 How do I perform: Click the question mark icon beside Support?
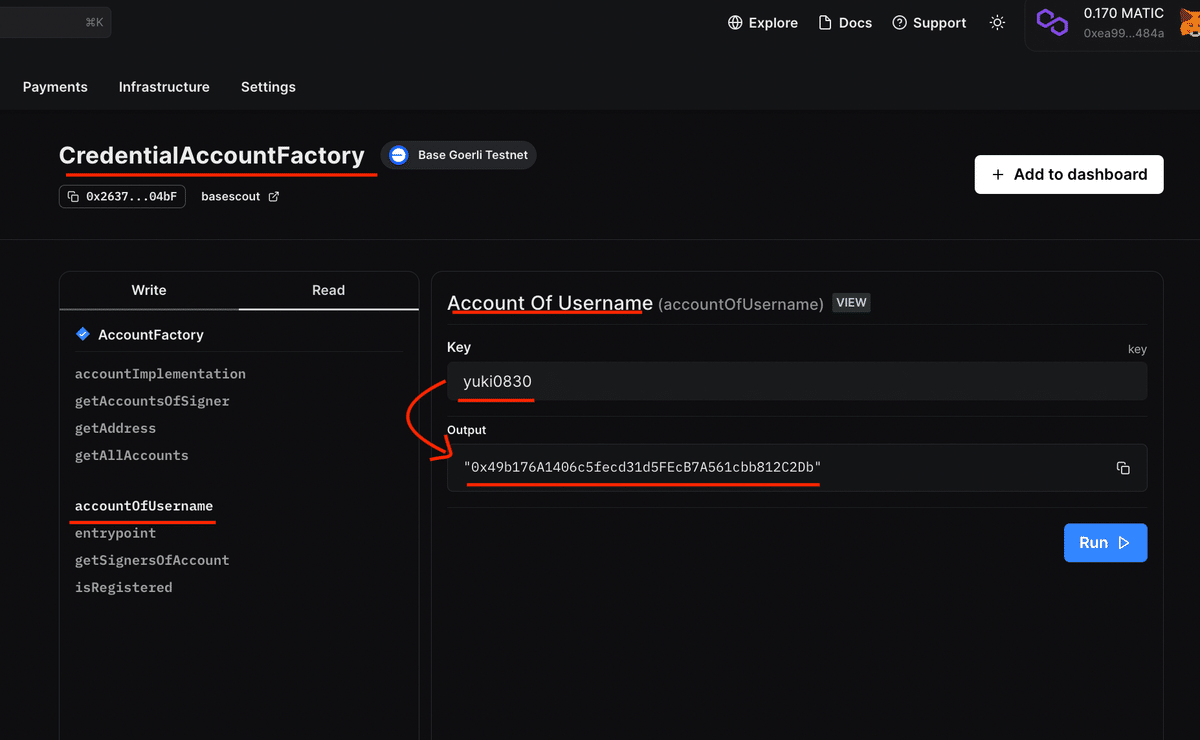899,22
